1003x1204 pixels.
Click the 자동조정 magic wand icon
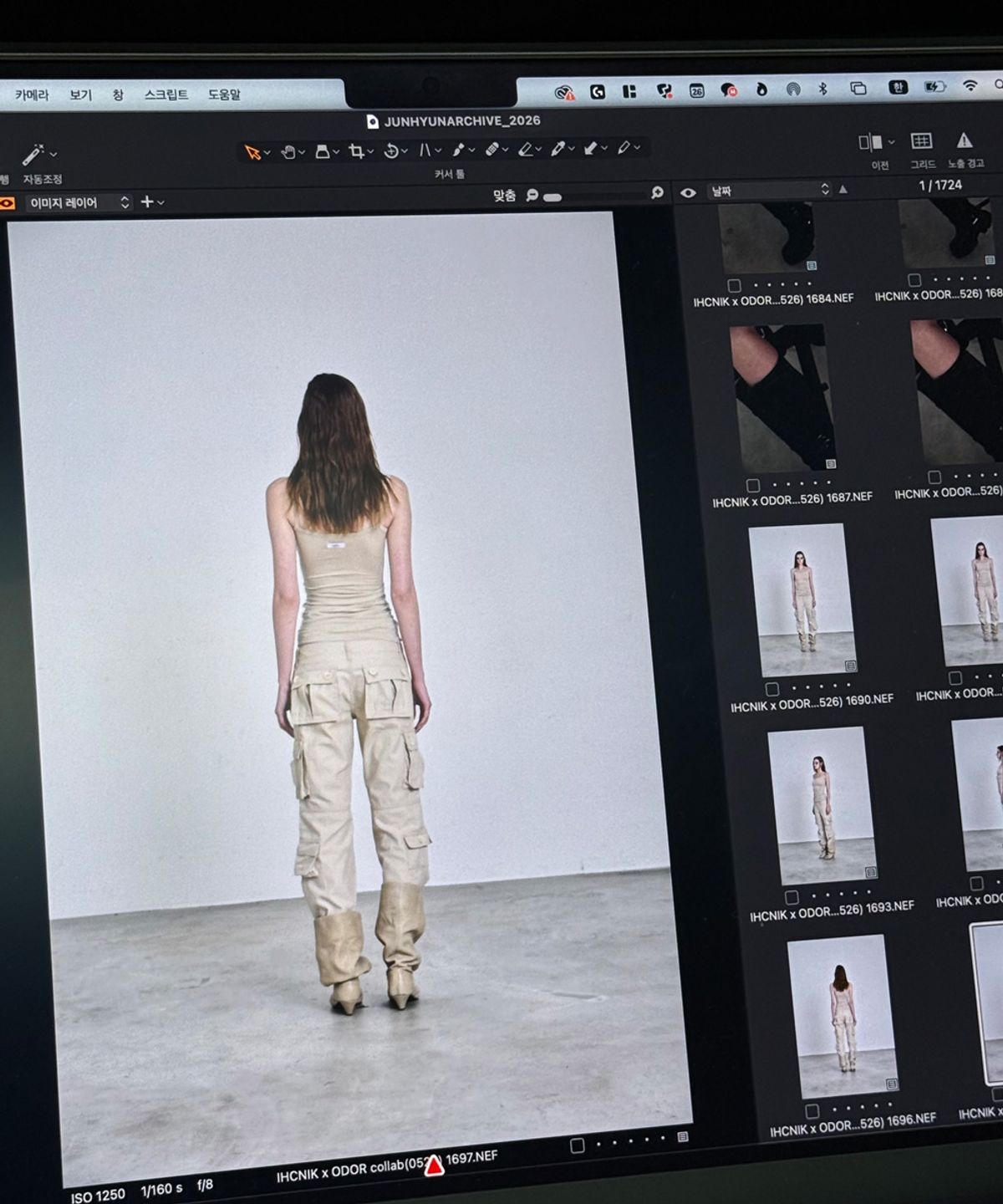pyautogui.click(x=33, y=155)
